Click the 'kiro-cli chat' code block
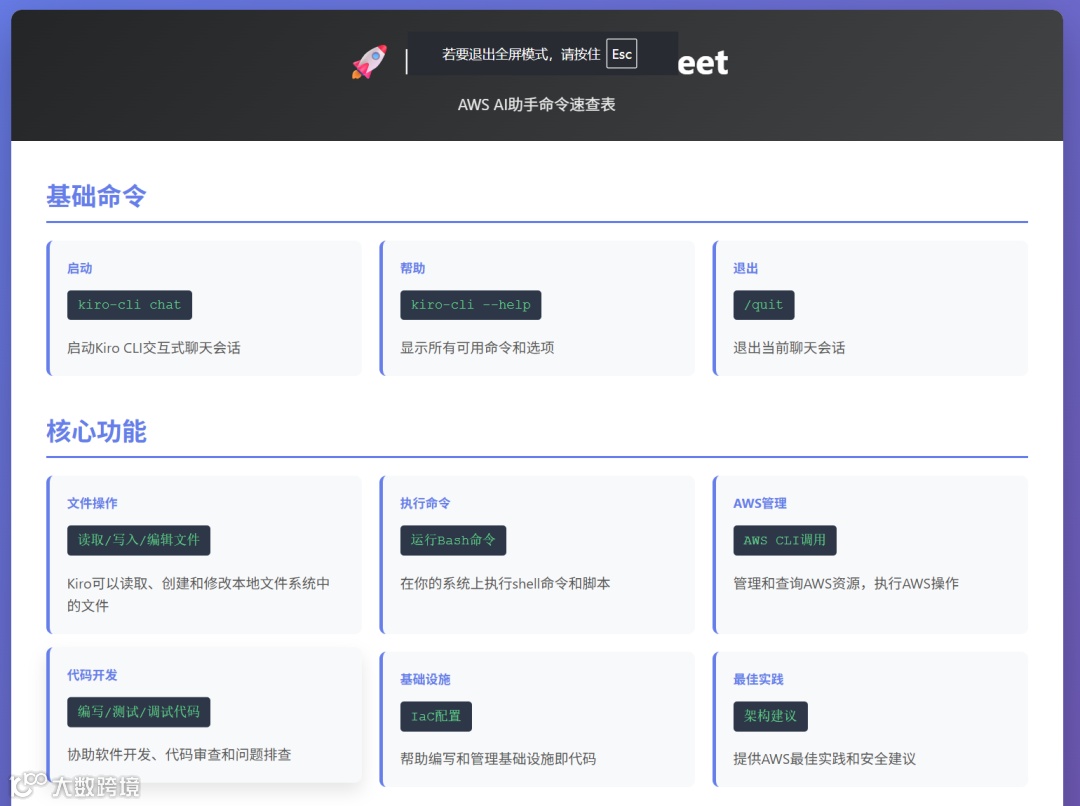 click(129, 305)
